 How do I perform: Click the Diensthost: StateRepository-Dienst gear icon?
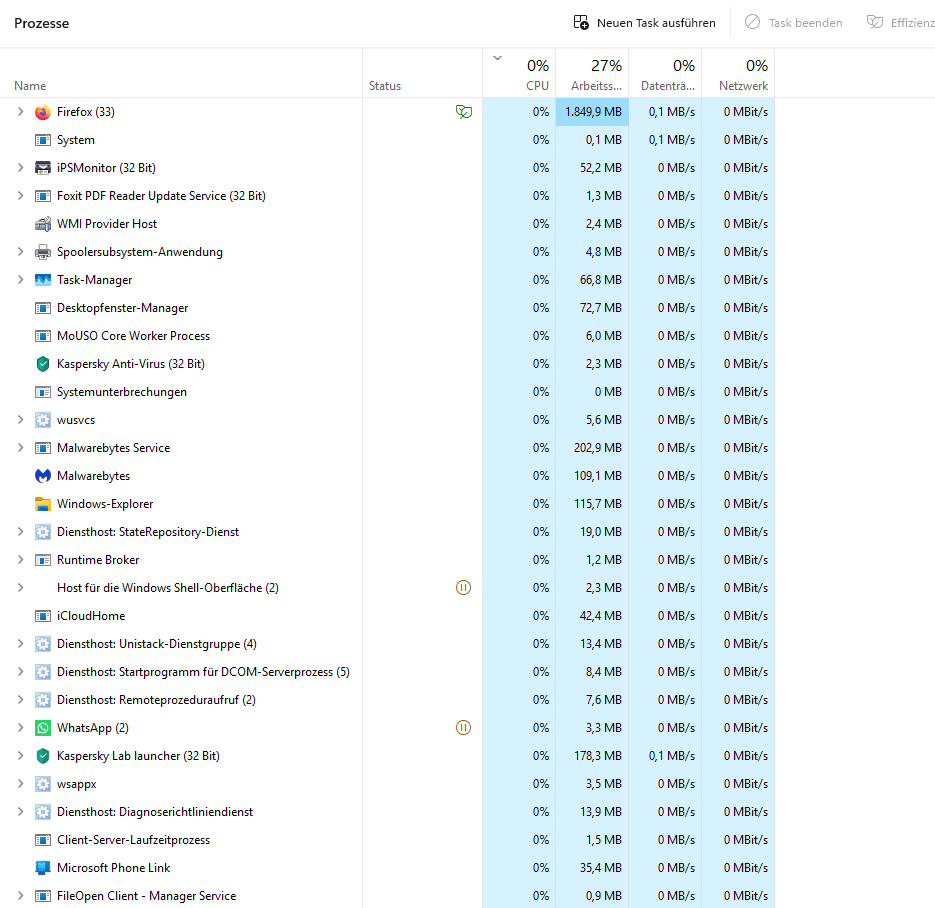[x=43, y=532]
